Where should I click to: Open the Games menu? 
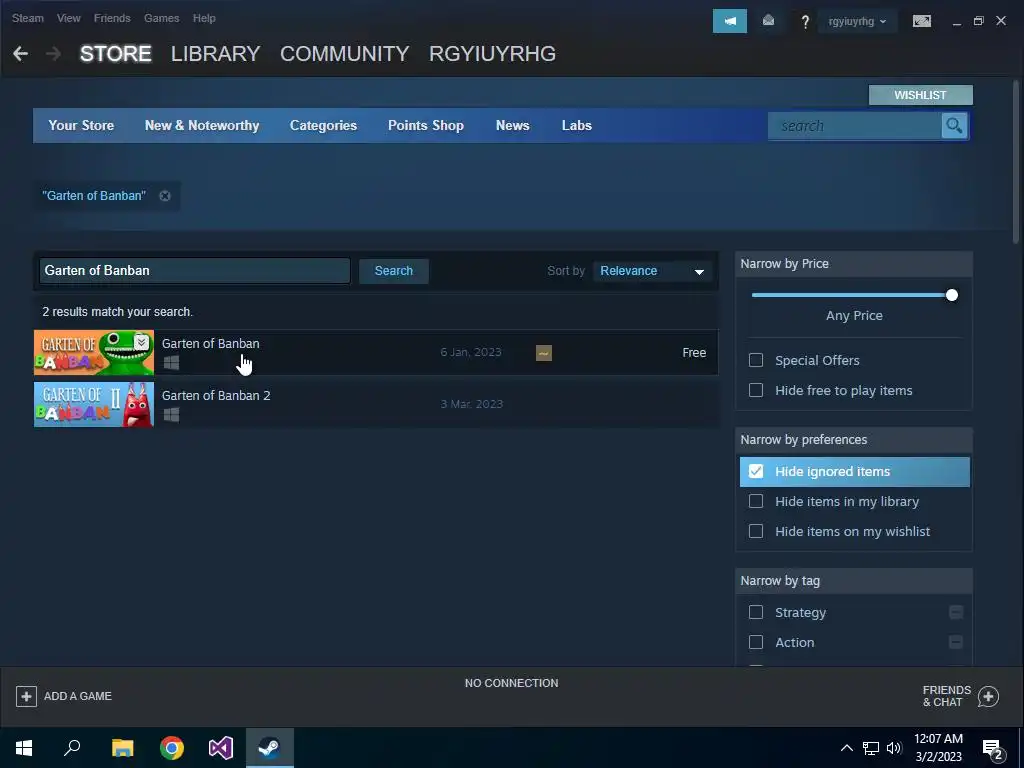161,18
